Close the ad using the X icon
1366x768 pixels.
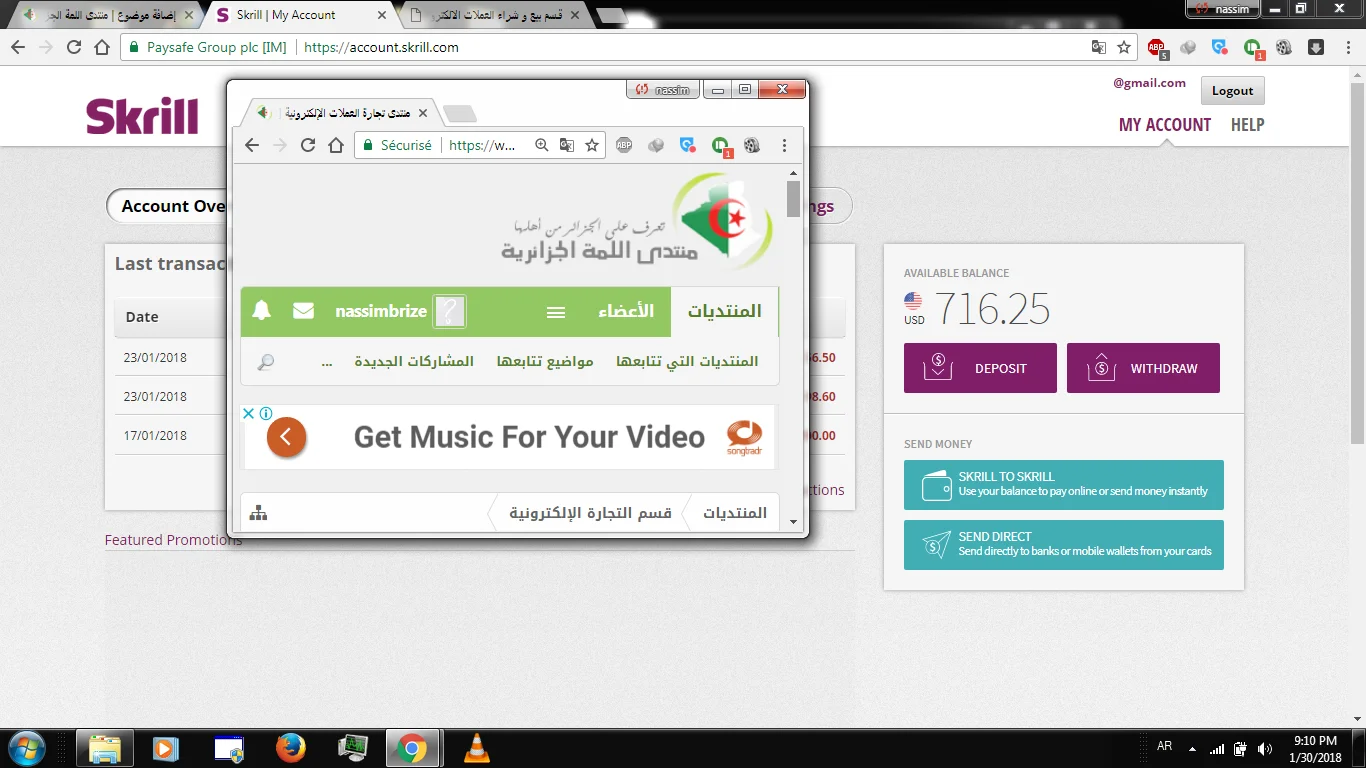[249, 413]
